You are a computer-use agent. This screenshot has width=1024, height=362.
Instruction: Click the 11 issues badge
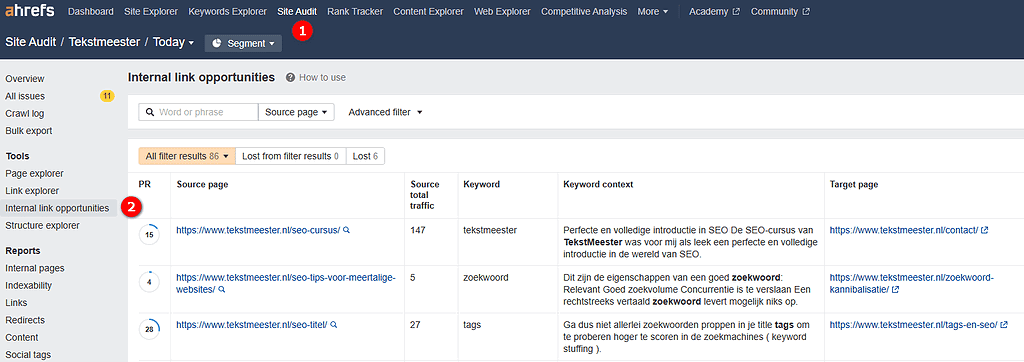(x=107, y=96)
